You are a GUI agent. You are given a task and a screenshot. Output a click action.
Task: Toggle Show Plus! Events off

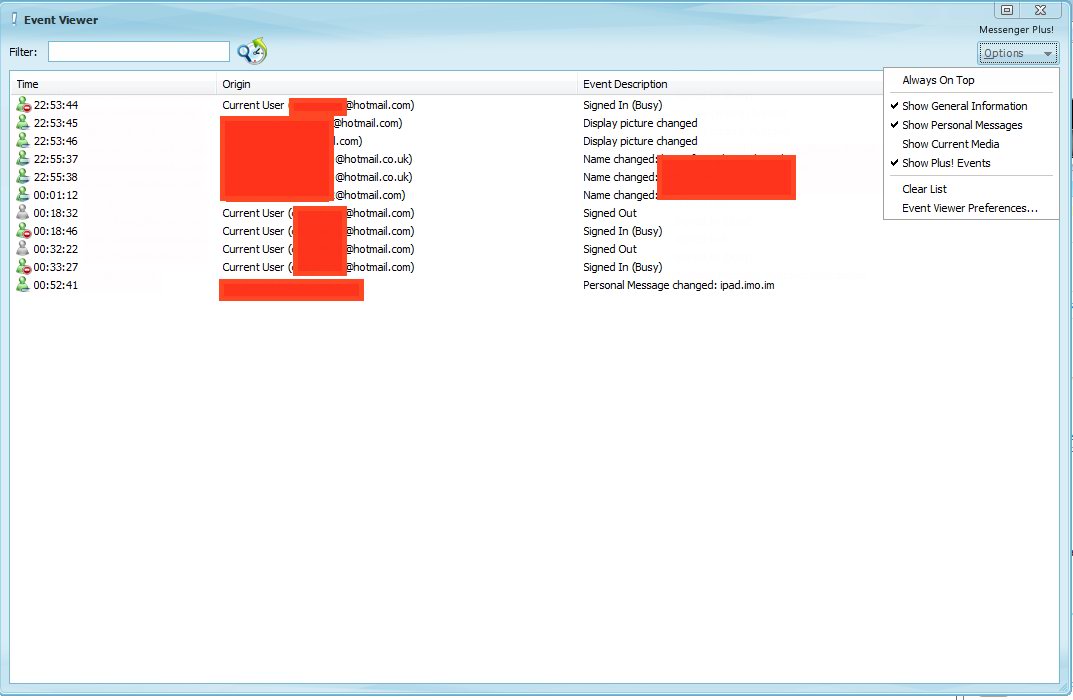click(946, 163)
